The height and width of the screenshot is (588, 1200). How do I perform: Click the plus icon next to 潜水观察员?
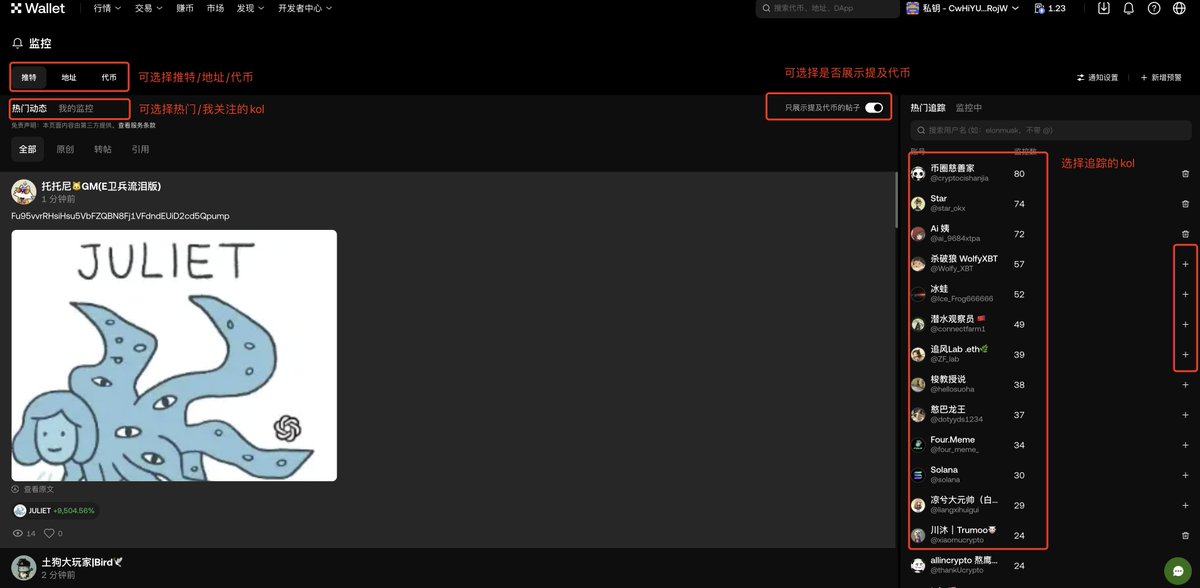click(x=1185, y=324)
